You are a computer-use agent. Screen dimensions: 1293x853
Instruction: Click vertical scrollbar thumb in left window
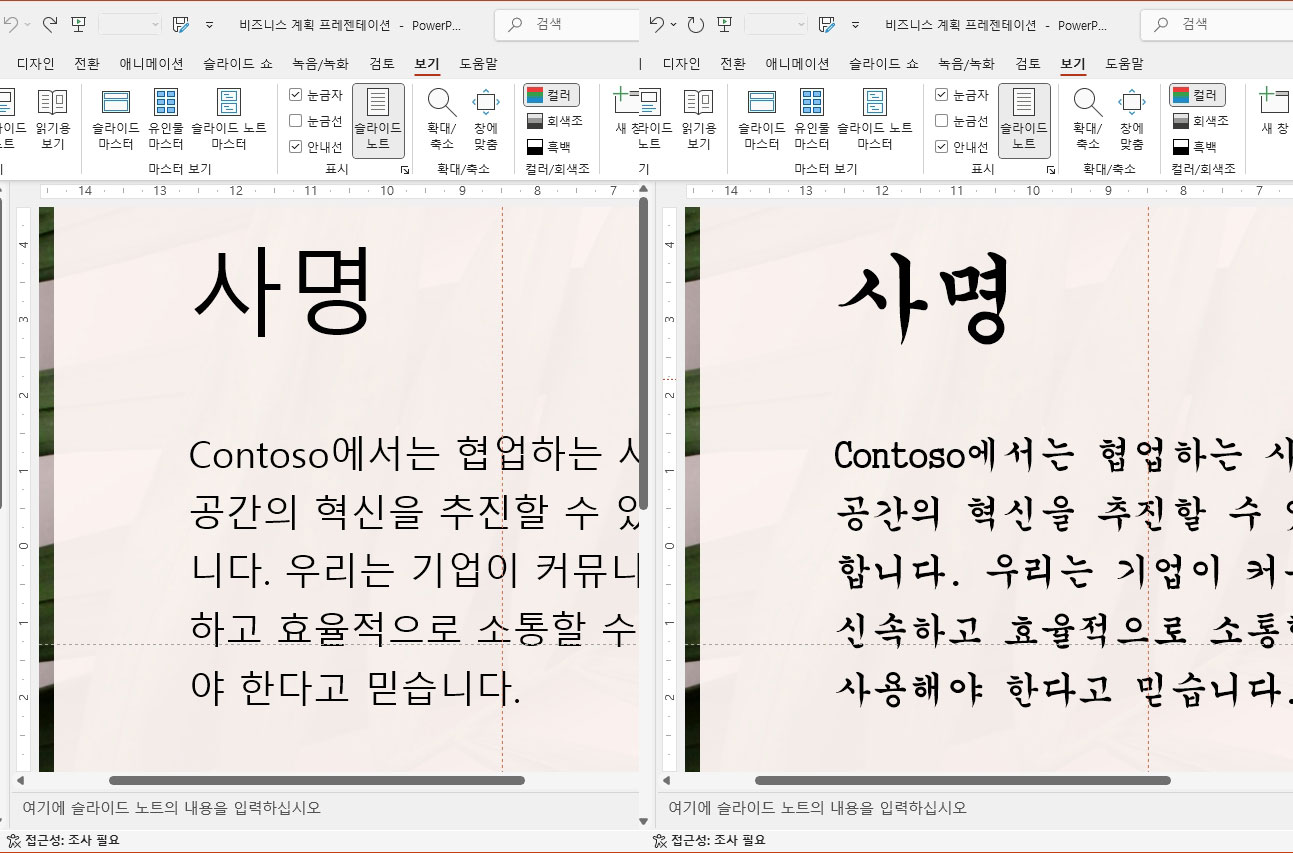[644, 353]
